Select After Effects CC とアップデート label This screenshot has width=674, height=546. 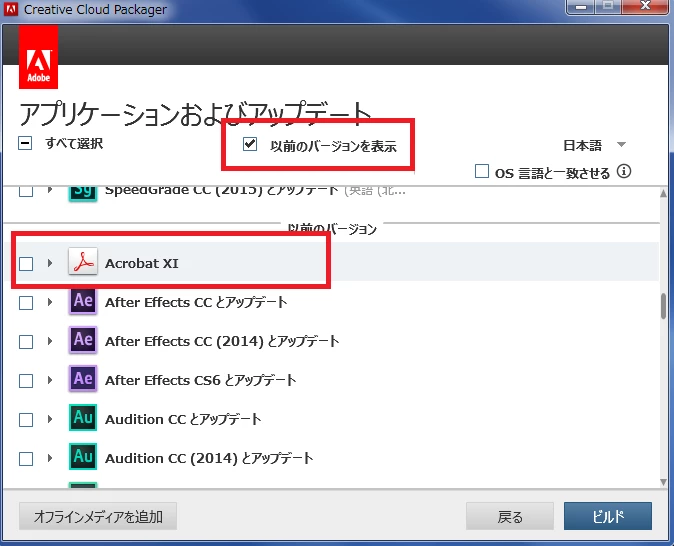196,302
